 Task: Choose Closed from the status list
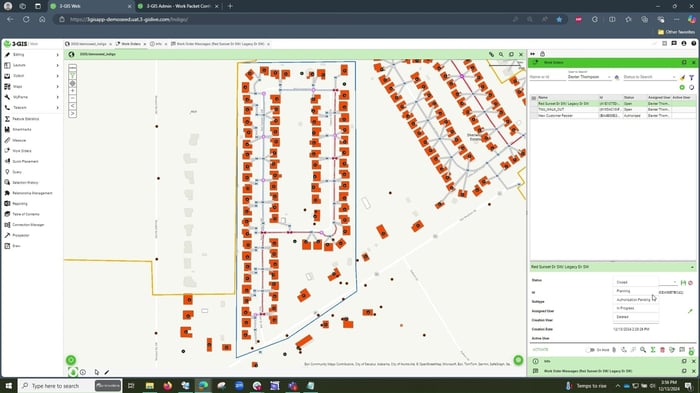pyautogui.click(x=636, y=282)
